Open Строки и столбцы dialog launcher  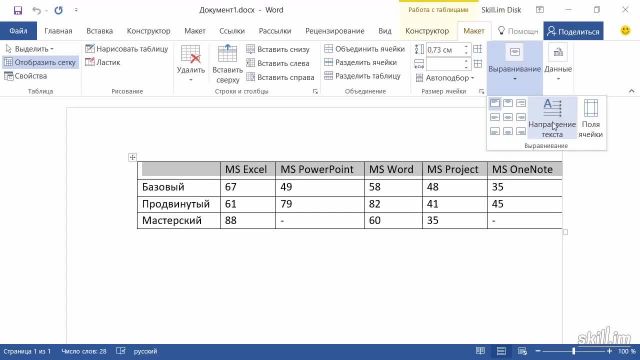coord(315,91)
